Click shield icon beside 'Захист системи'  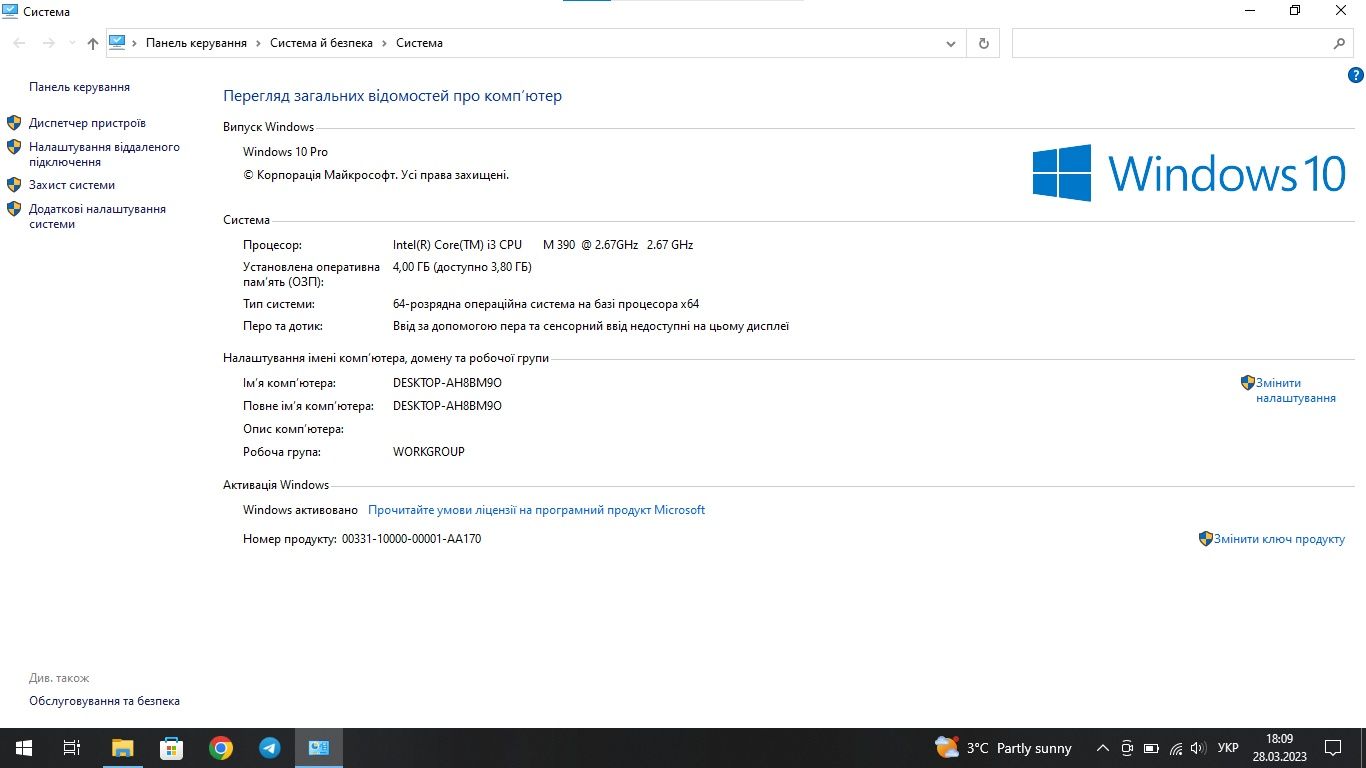pyautogui.click(x=14, y=185)
